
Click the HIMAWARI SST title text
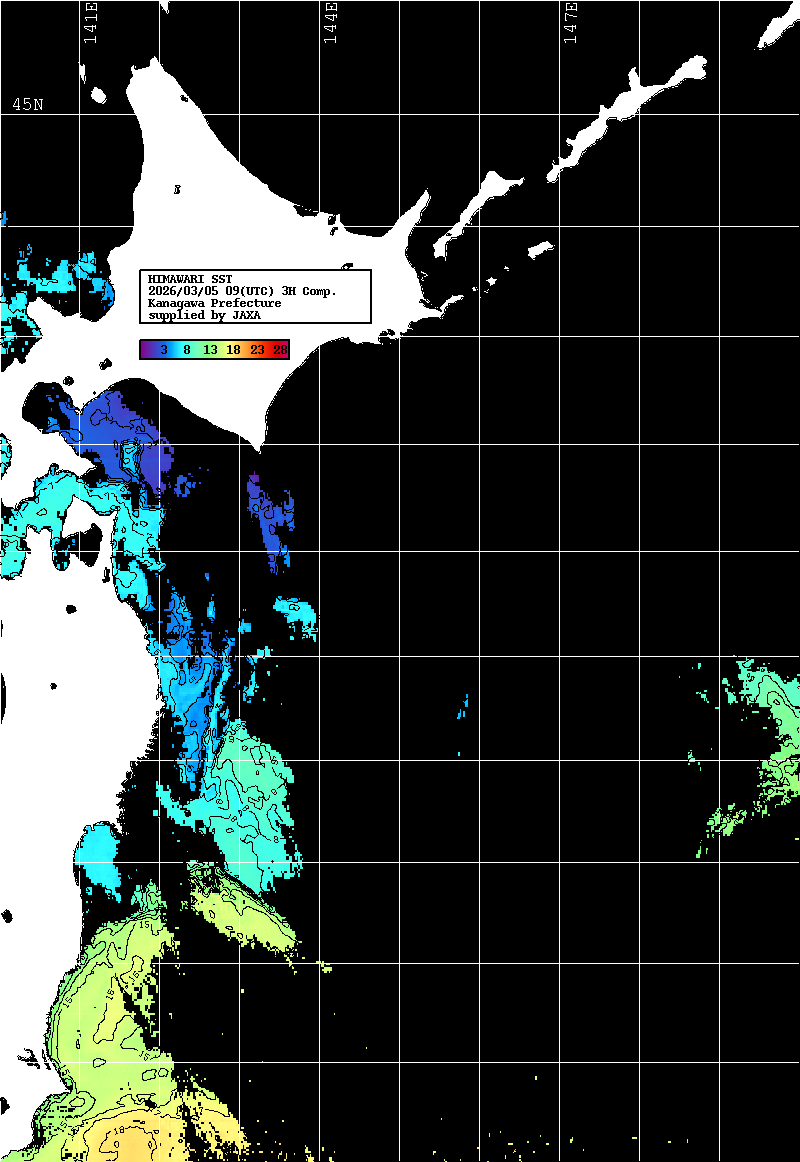190,278
